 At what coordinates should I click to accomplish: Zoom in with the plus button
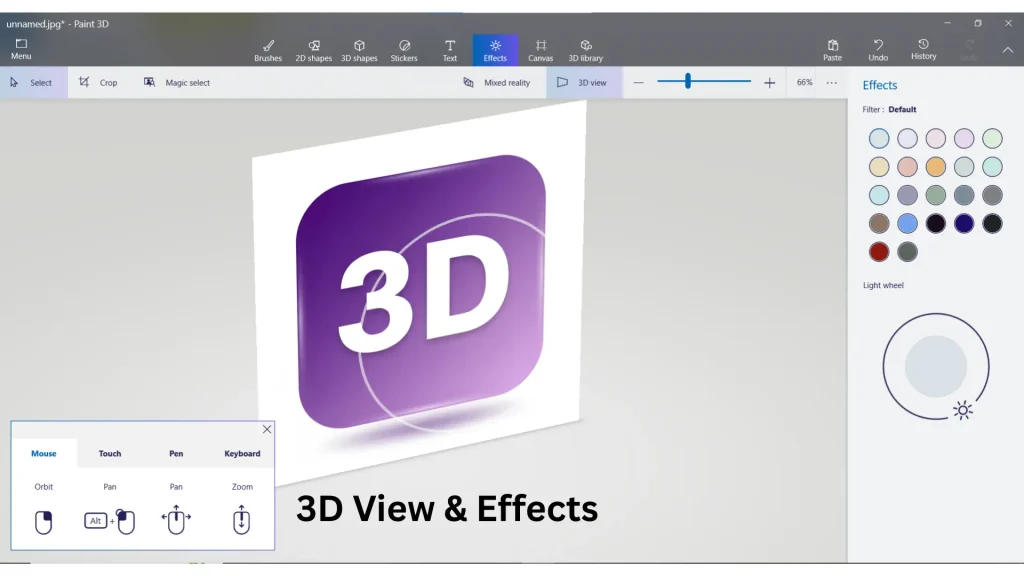point(769,82)
